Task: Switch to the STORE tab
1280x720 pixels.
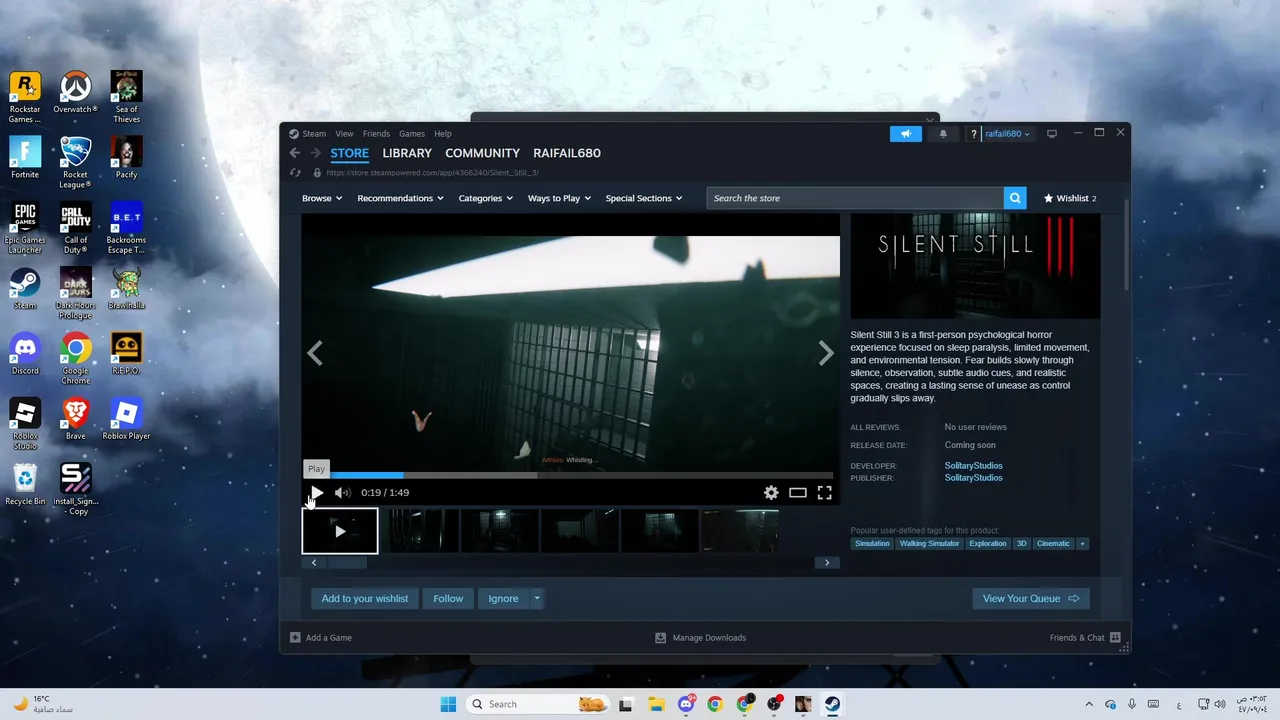Action: [x=350, y=153]
